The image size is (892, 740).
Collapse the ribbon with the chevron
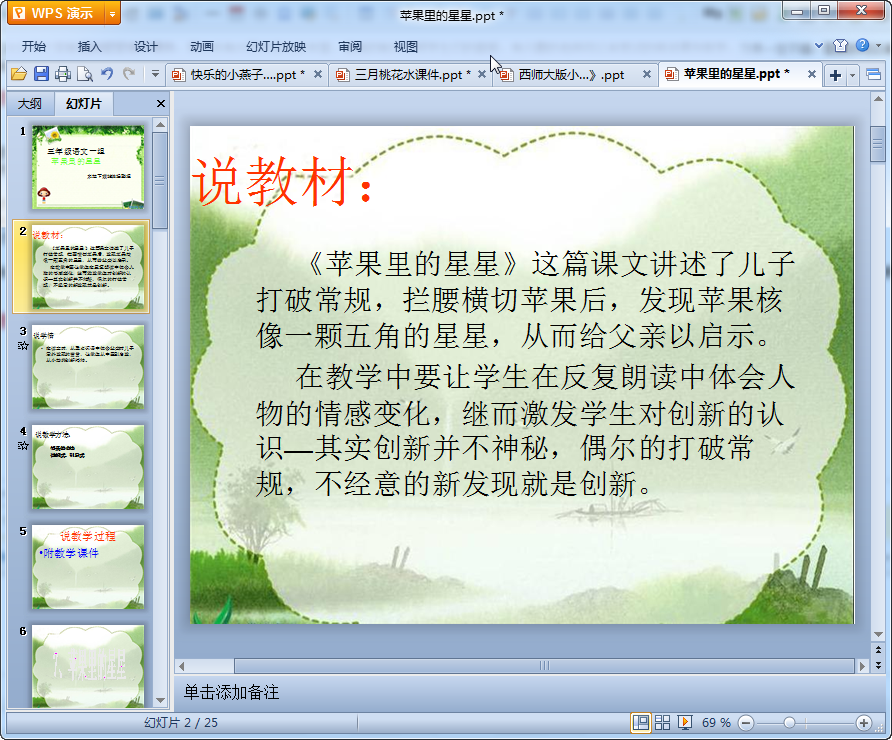pyautogui.click(x=819, y=45)
